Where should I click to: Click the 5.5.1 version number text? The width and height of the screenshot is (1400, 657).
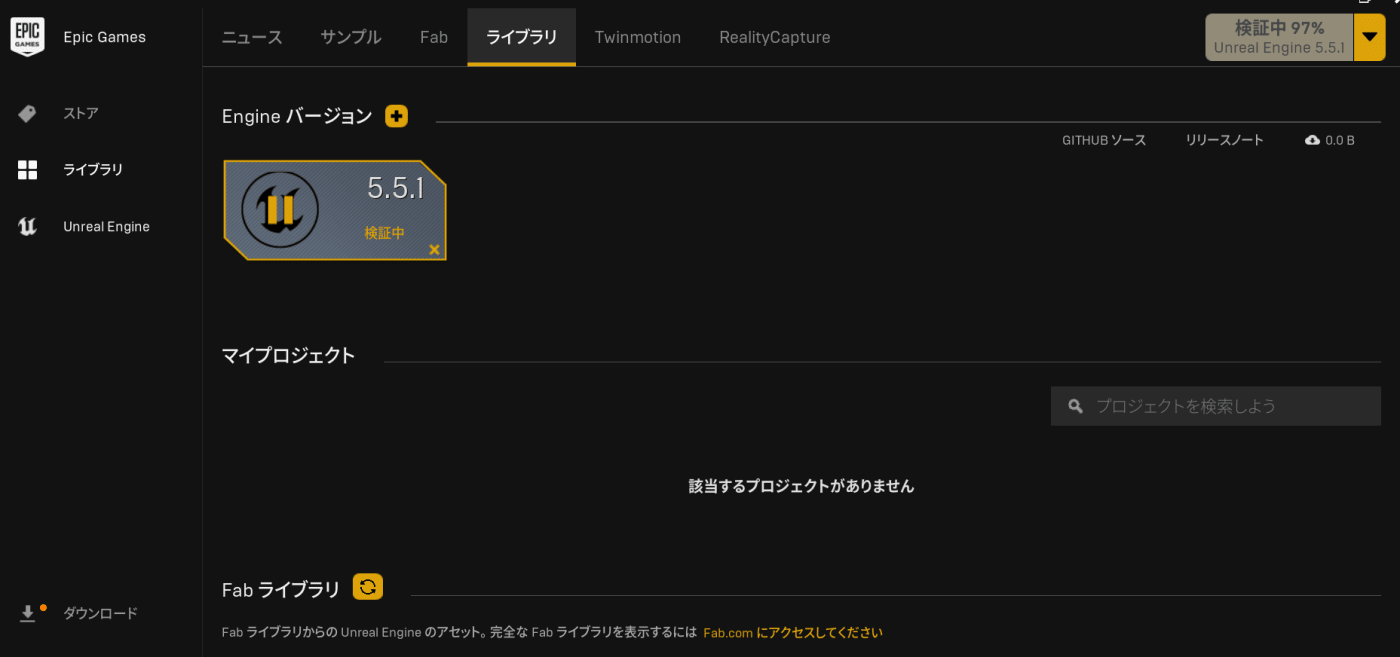coord(396,188)
